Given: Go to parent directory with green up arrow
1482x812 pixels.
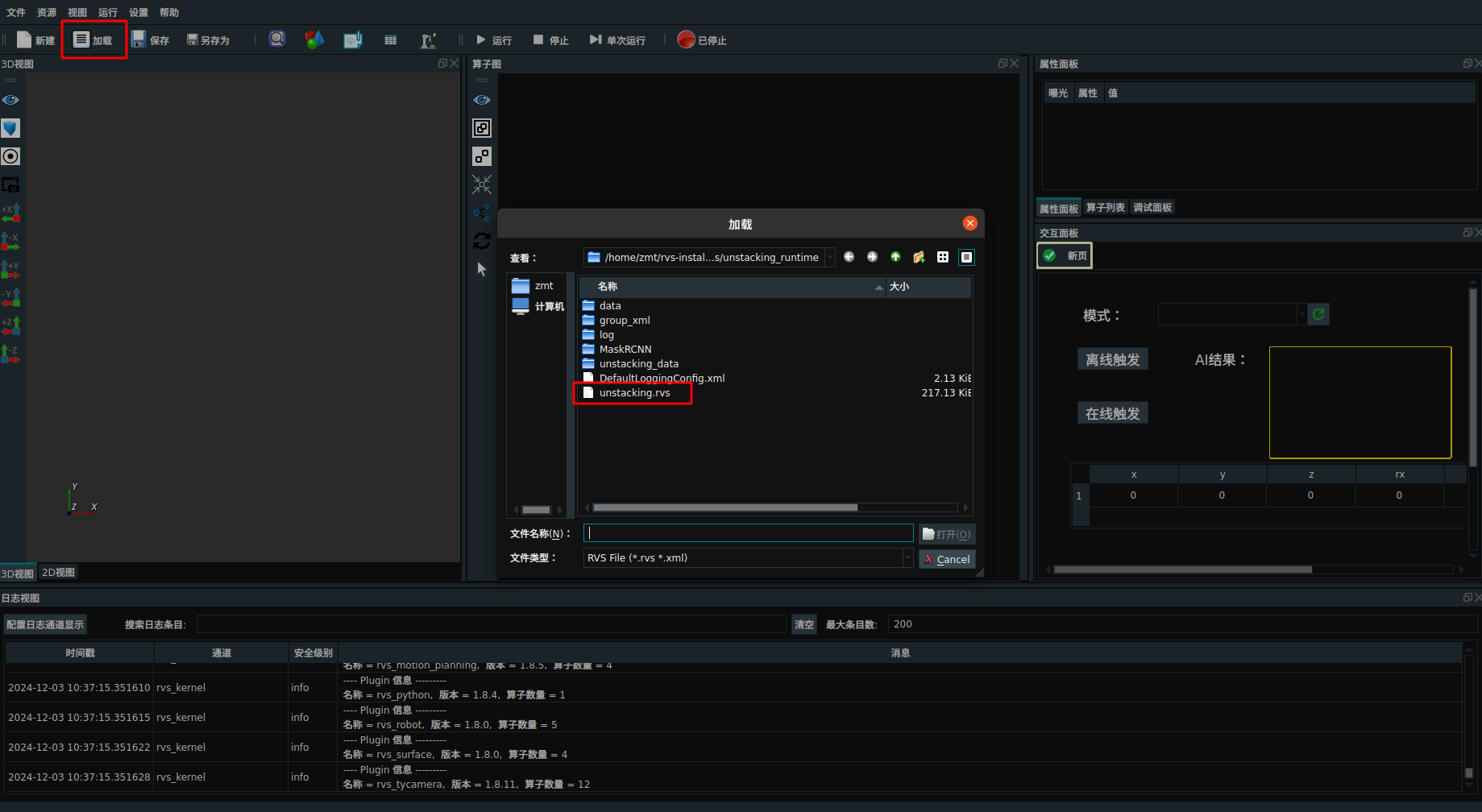Looking at the screenshot, I should click(x=895, y=257).
